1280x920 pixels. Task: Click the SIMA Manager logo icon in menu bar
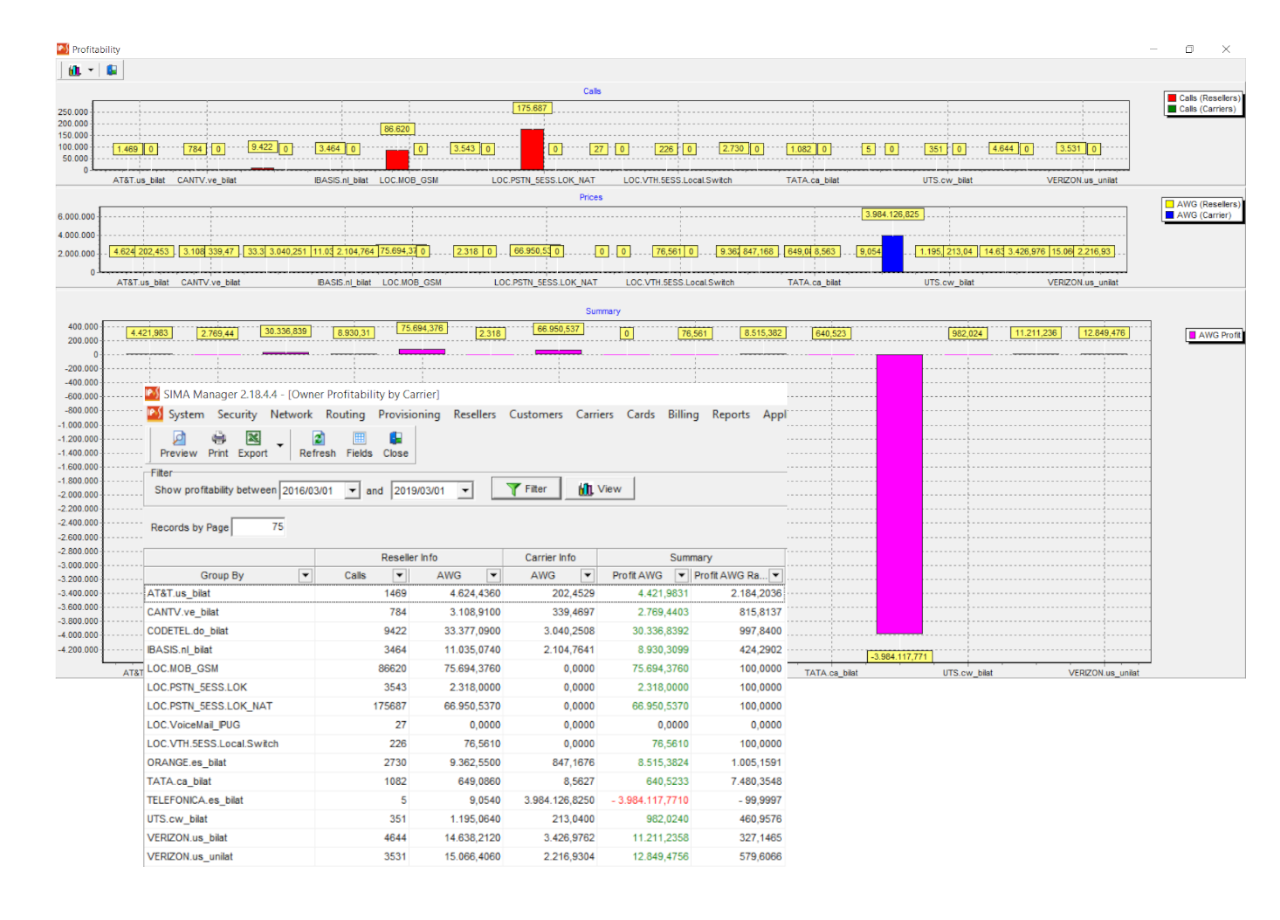(154, 414)
